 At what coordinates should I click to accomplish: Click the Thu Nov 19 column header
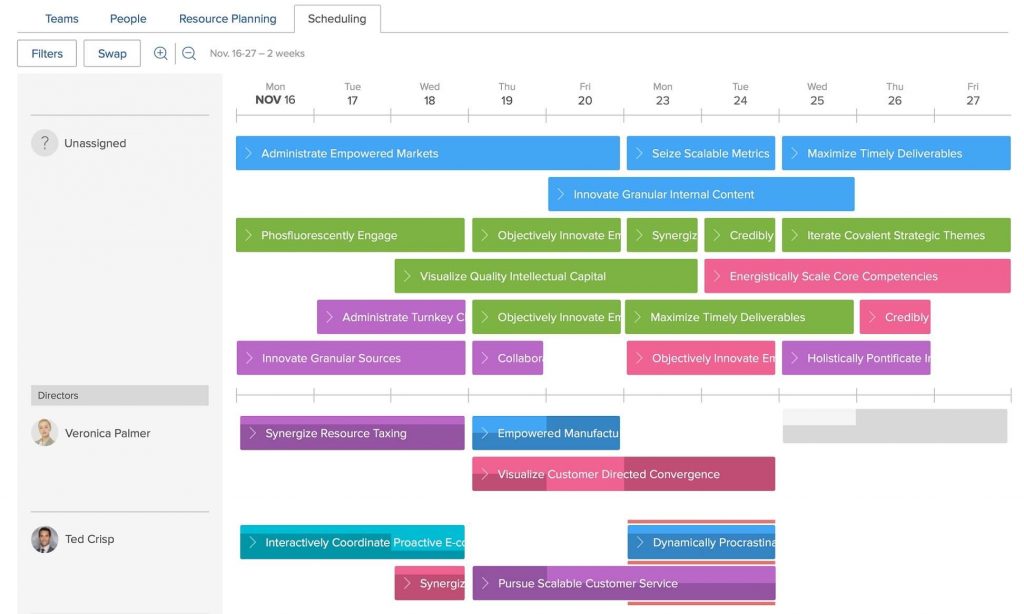(x=506, y=93)
